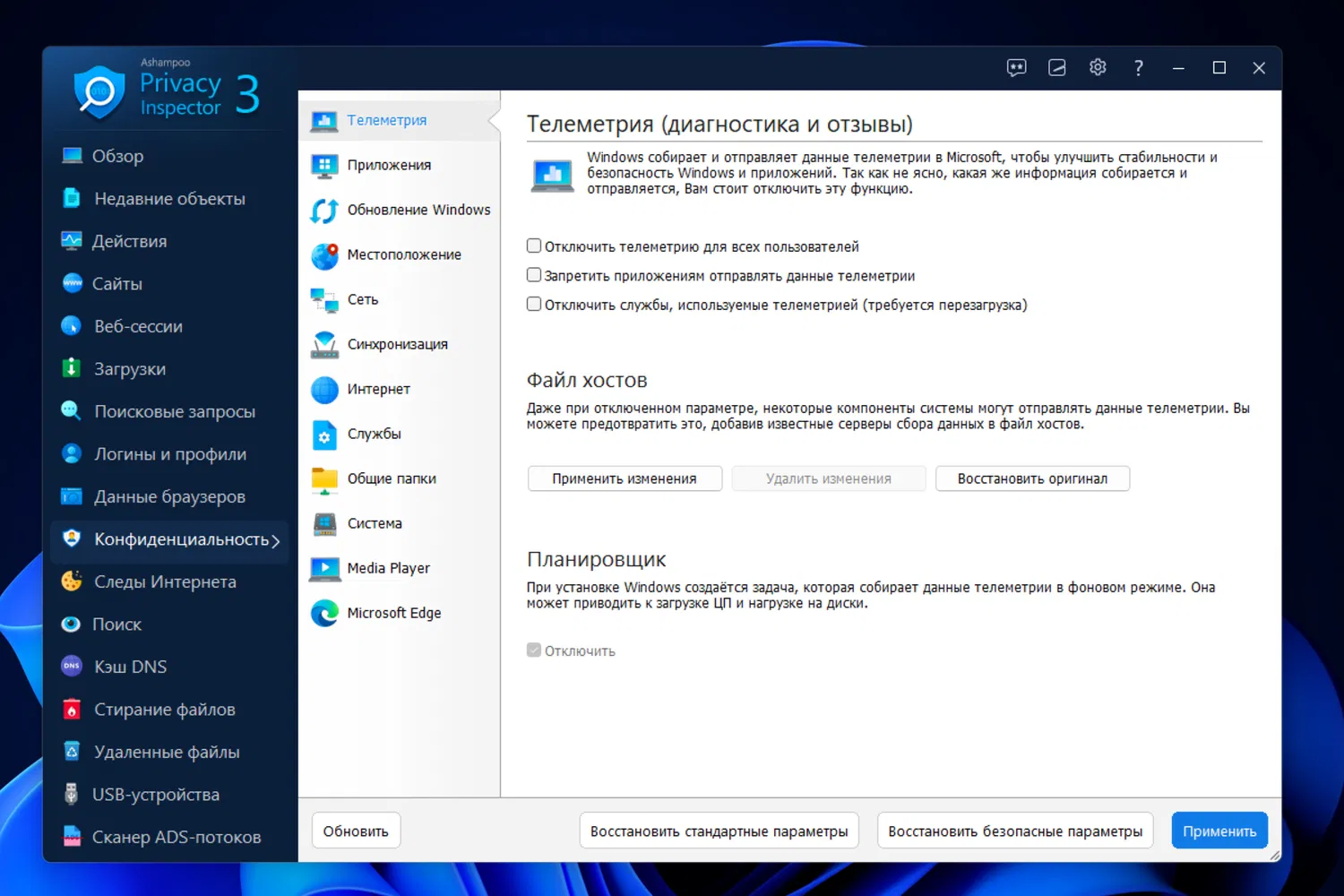Click the Действия activity icon
1344x896 pixels.
tap(72, 240)
